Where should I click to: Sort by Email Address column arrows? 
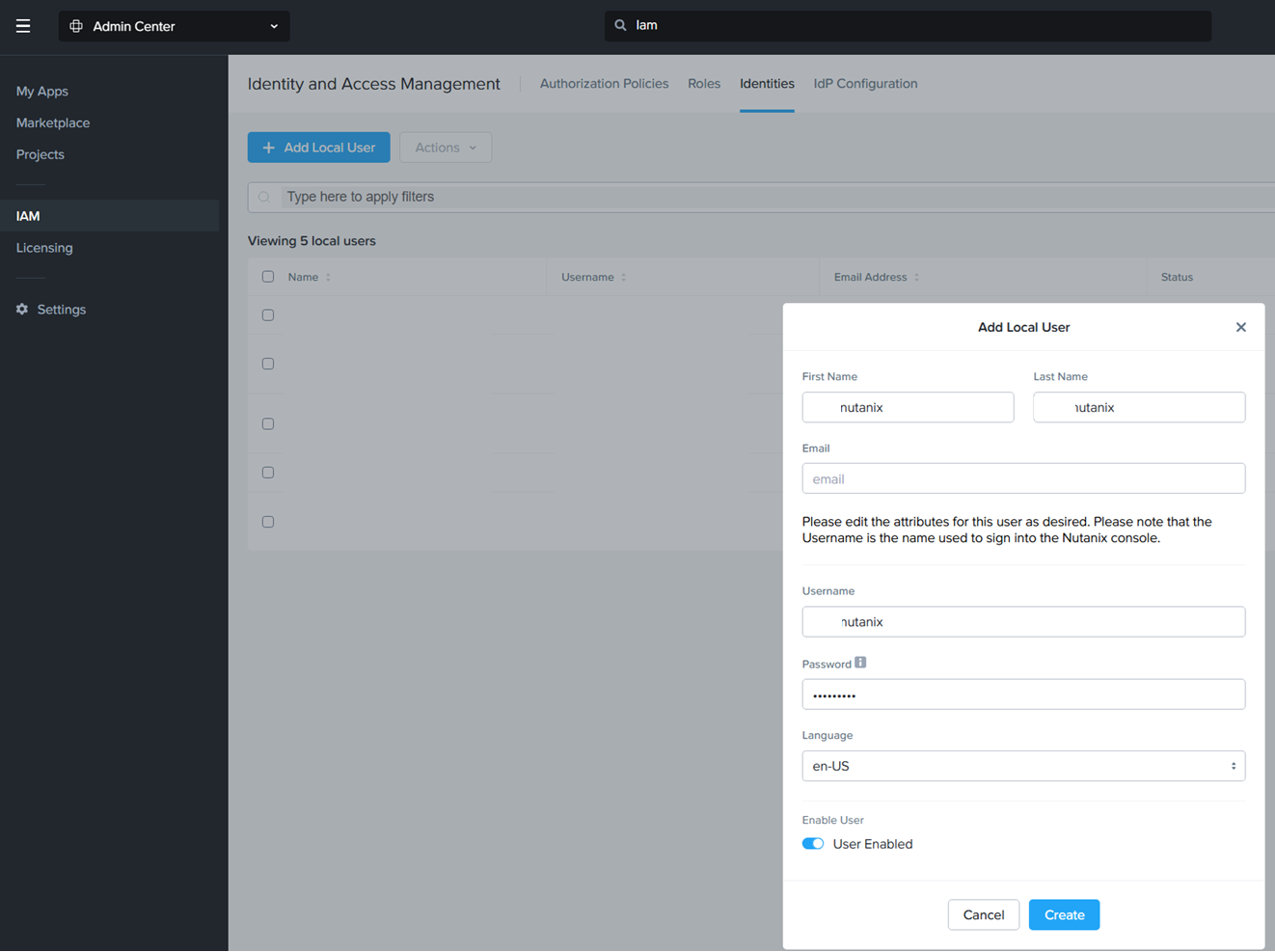(916, 278)
